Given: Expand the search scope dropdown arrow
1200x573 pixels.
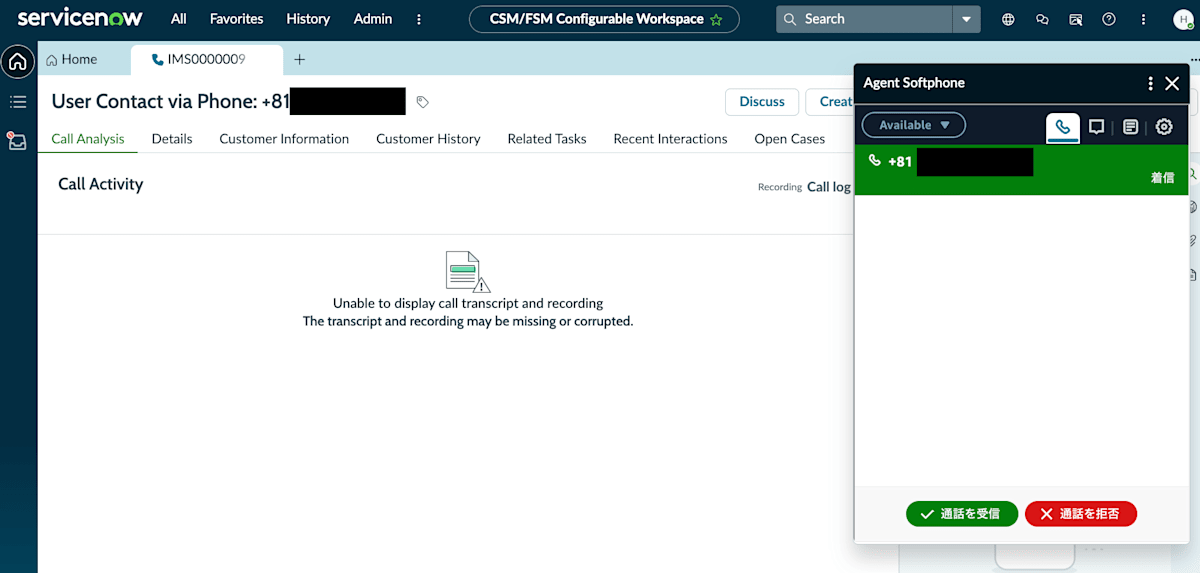Looking at the screenshot, I should coord(966,19).
